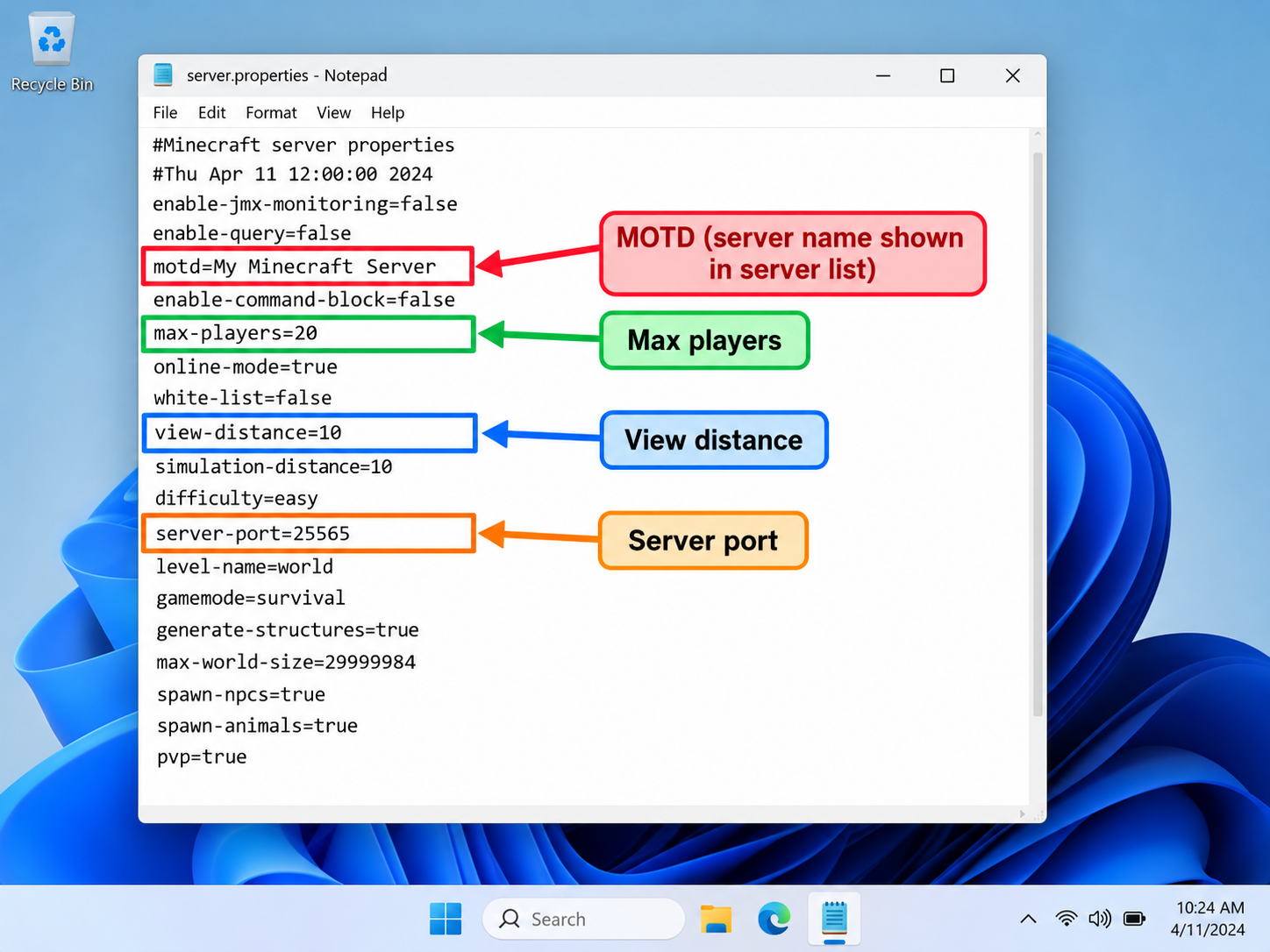Open the Windows Start button

coord(446,919)
